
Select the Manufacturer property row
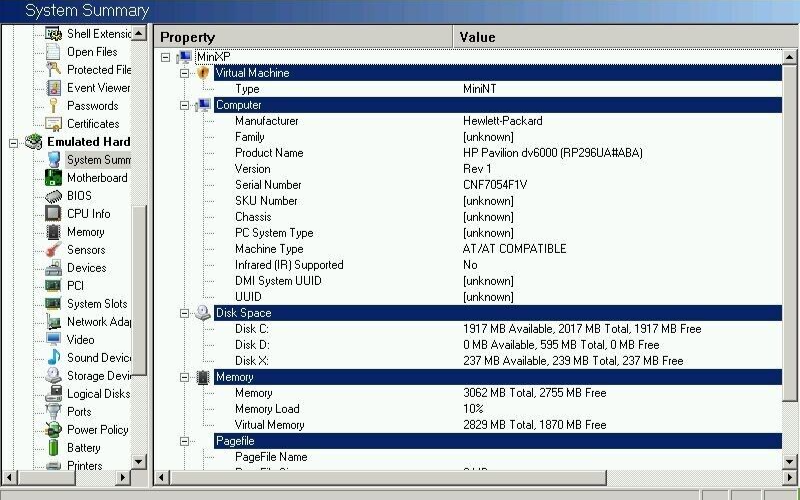point(497,121)
